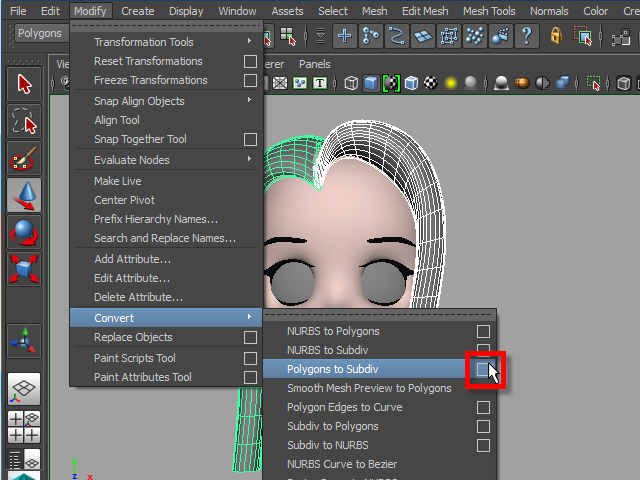
Task: Activate the Lasso select tool
Action: 24,121
